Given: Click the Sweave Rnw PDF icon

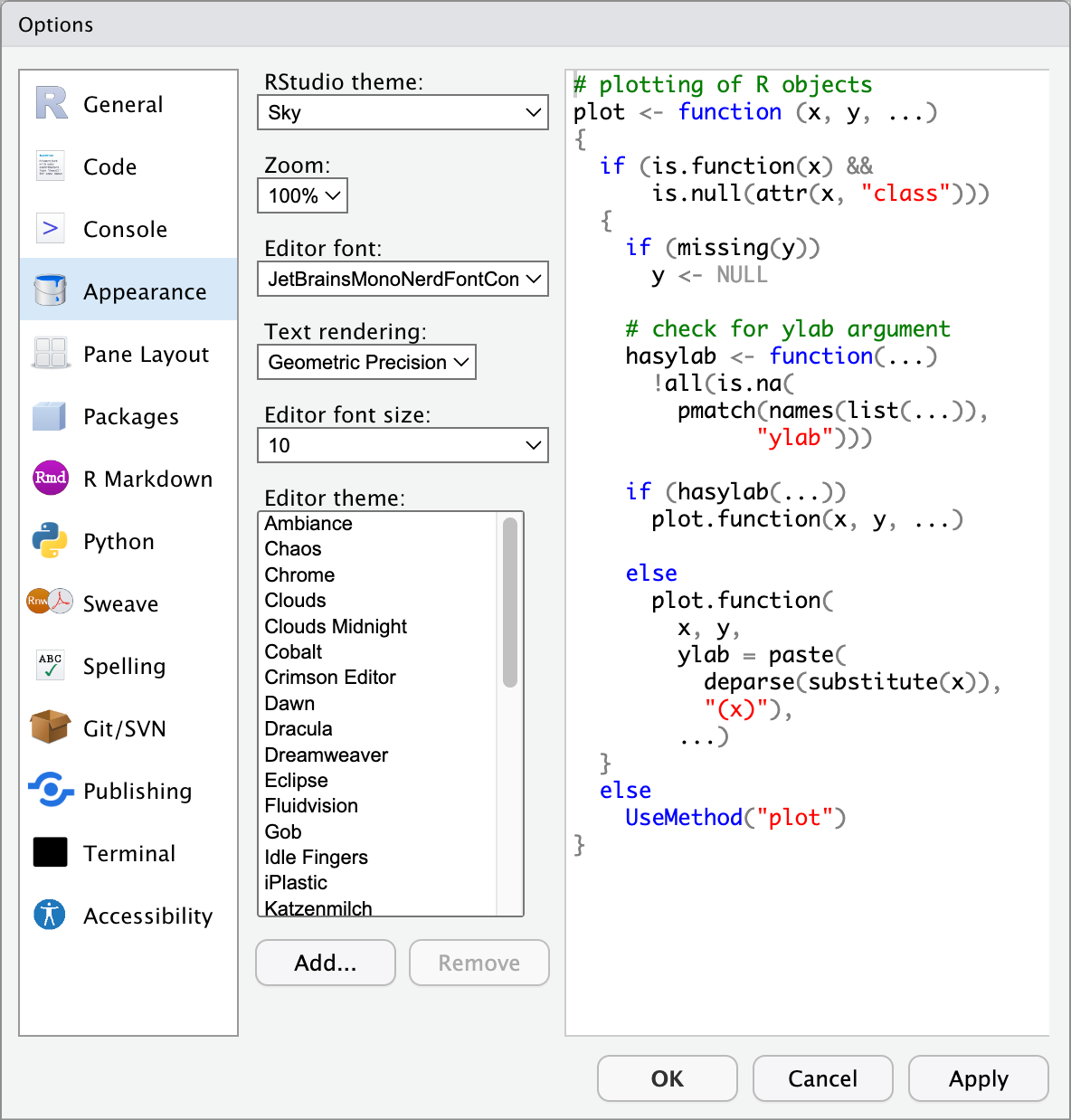Looking at the screenshot, I should 50,602.
